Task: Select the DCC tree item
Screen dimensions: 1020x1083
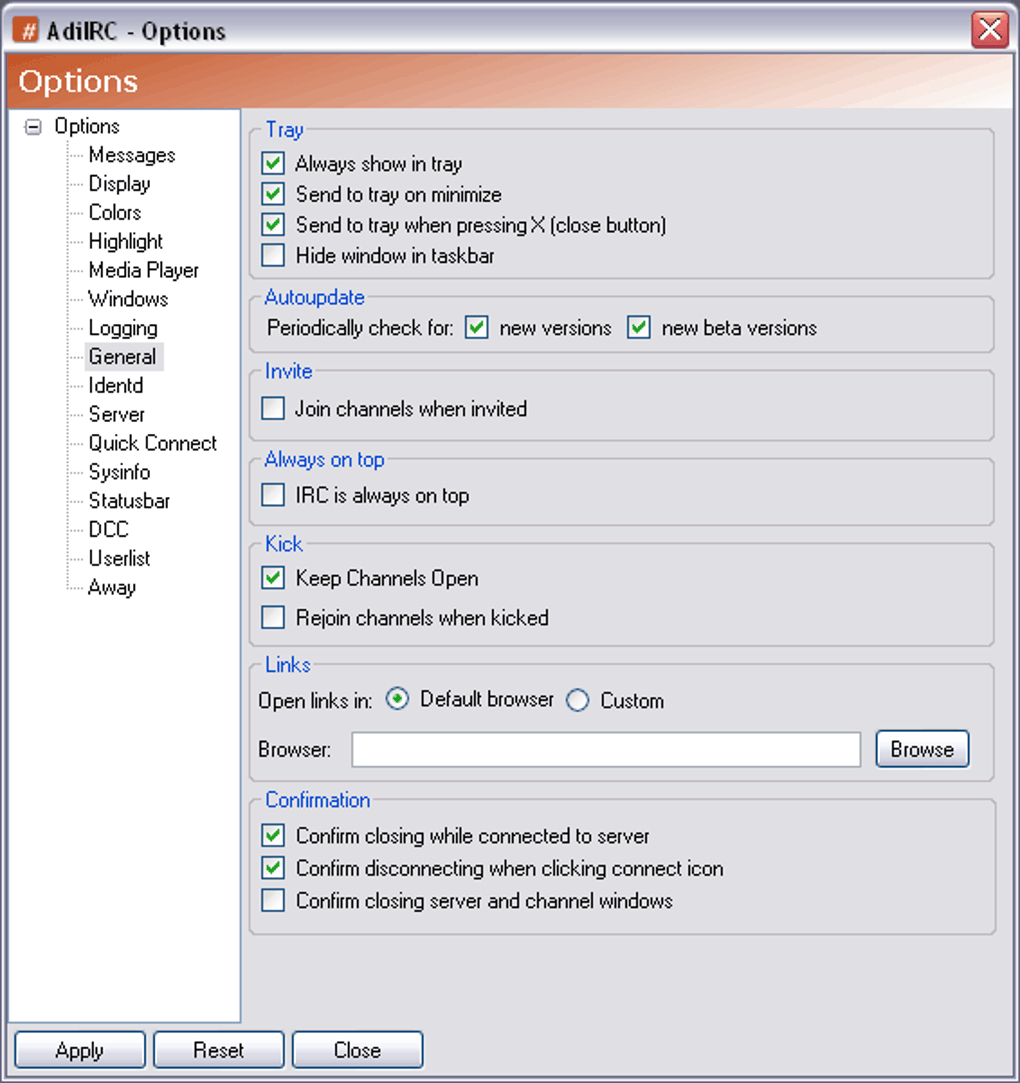Action: coord(108,530)
